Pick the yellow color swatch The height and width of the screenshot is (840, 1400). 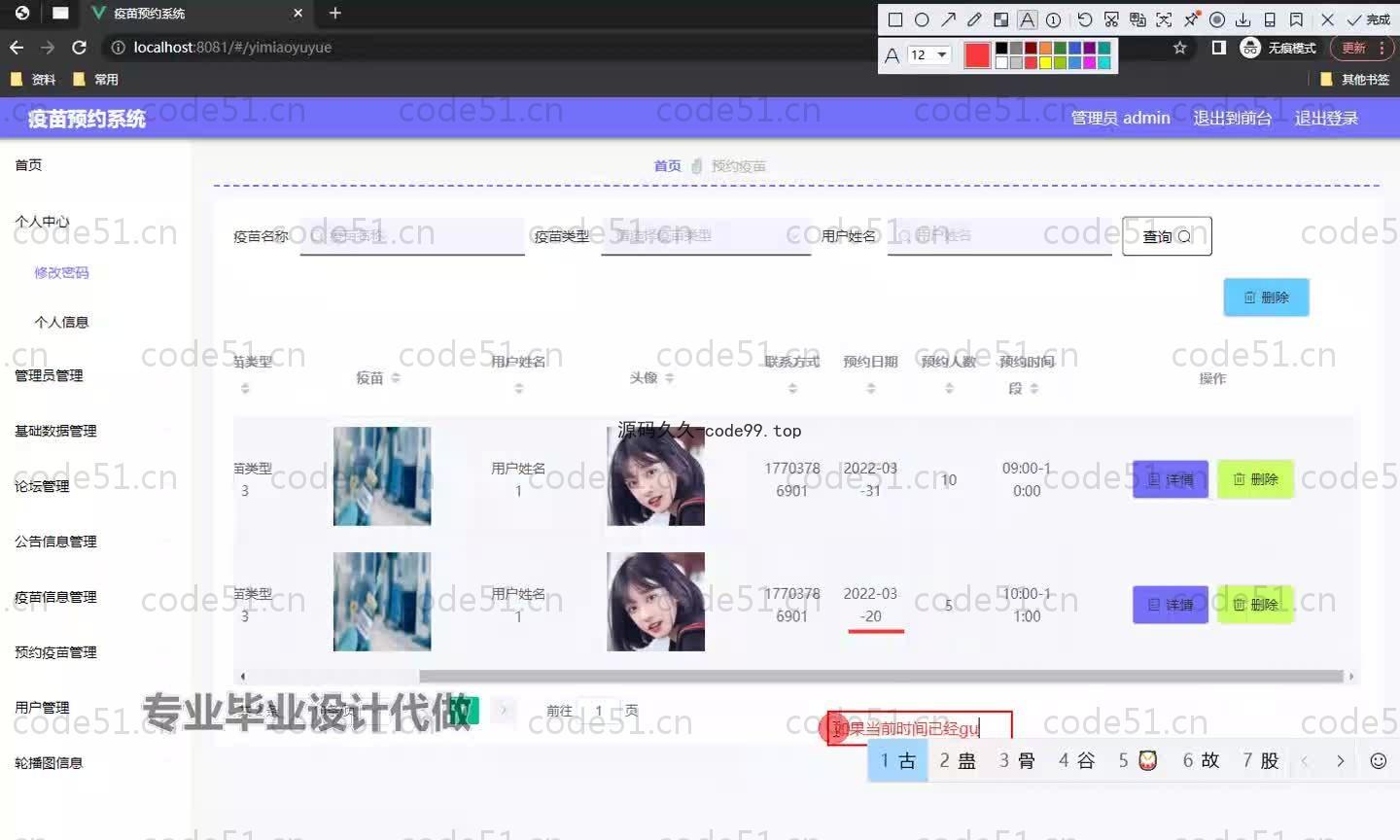pos(1045,62)
